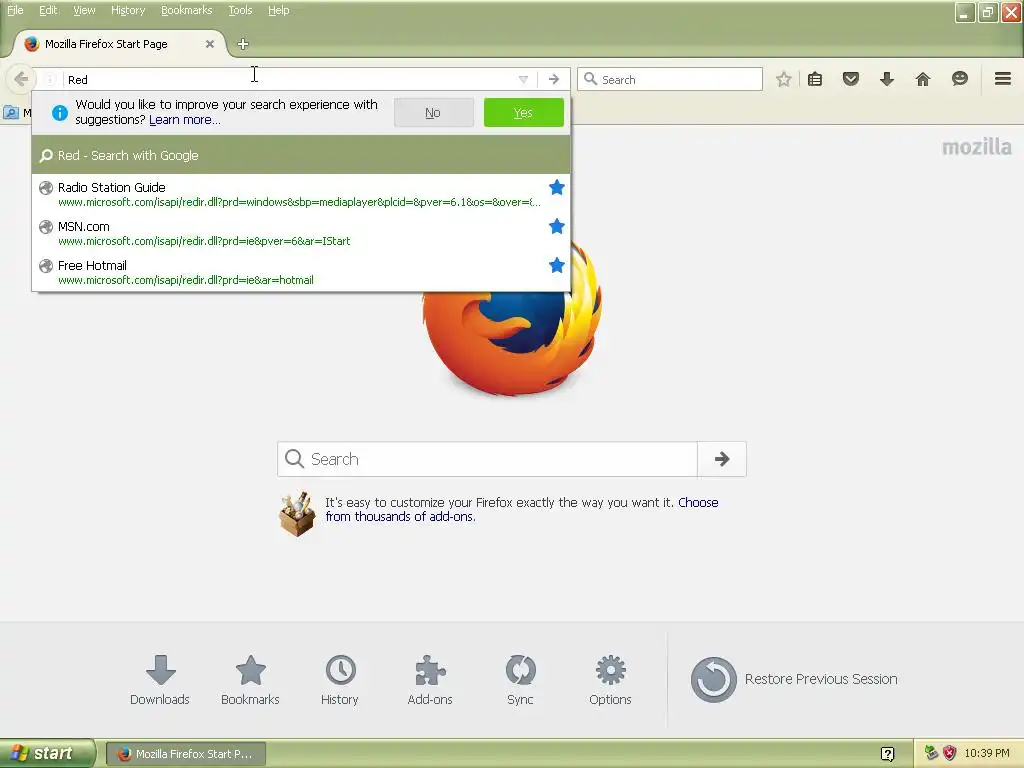
Task: Open Options from the start page launcher
Action: (x=610, y=680)
